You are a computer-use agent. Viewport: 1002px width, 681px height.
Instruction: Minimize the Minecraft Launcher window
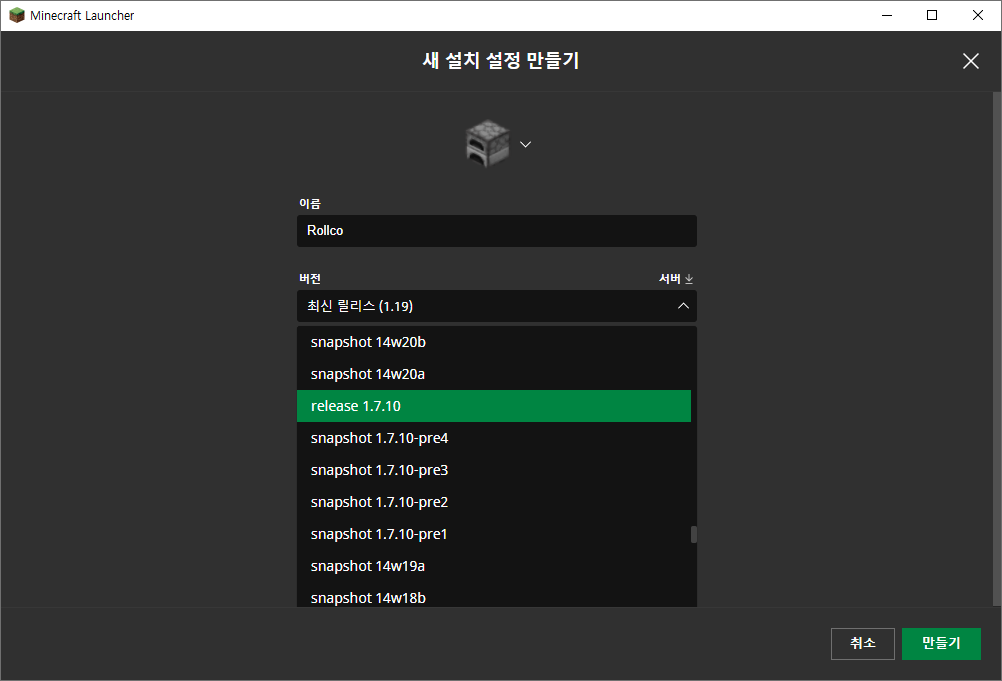click(887, 15)
